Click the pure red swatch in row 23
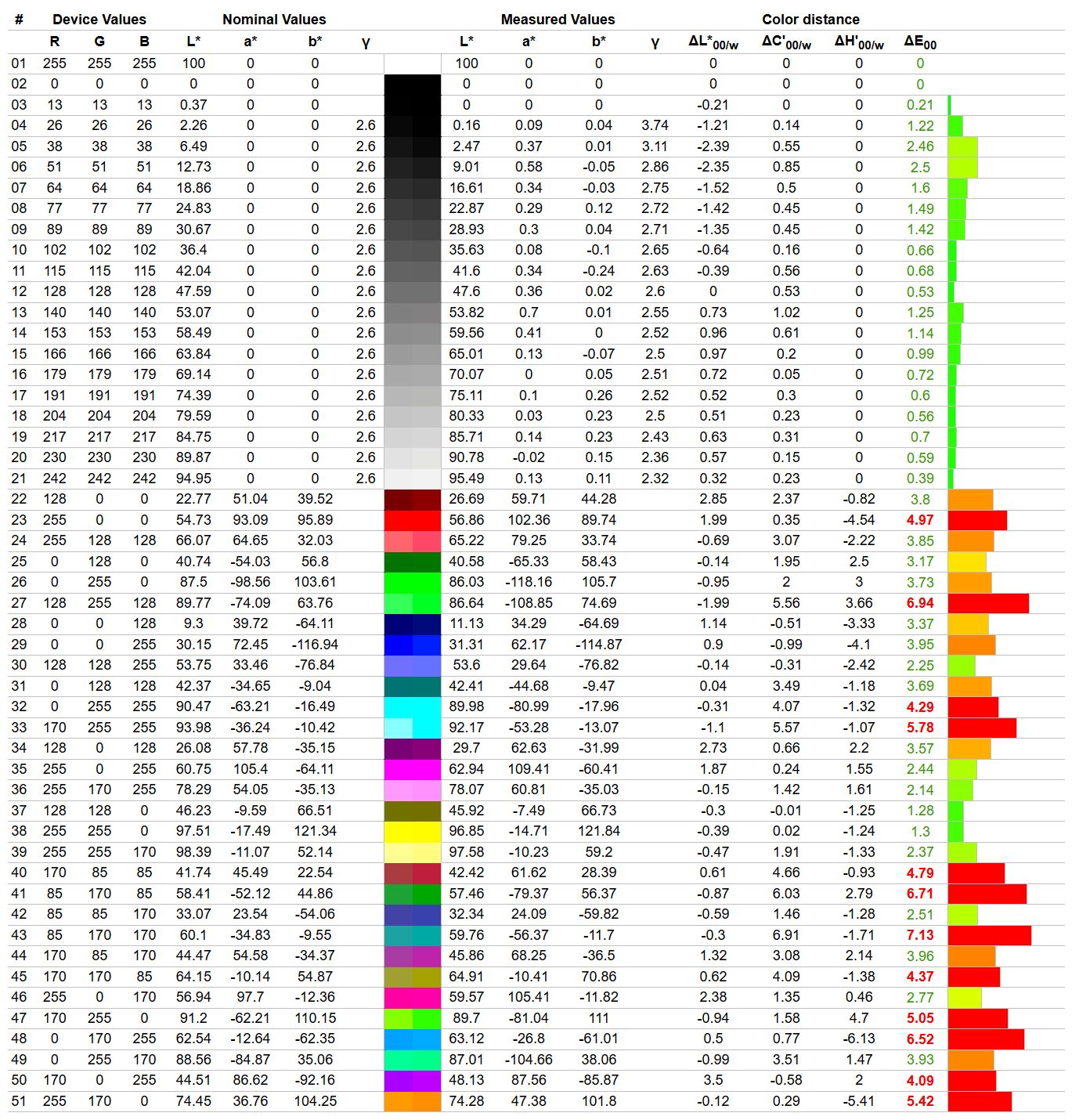 point(413,520)
